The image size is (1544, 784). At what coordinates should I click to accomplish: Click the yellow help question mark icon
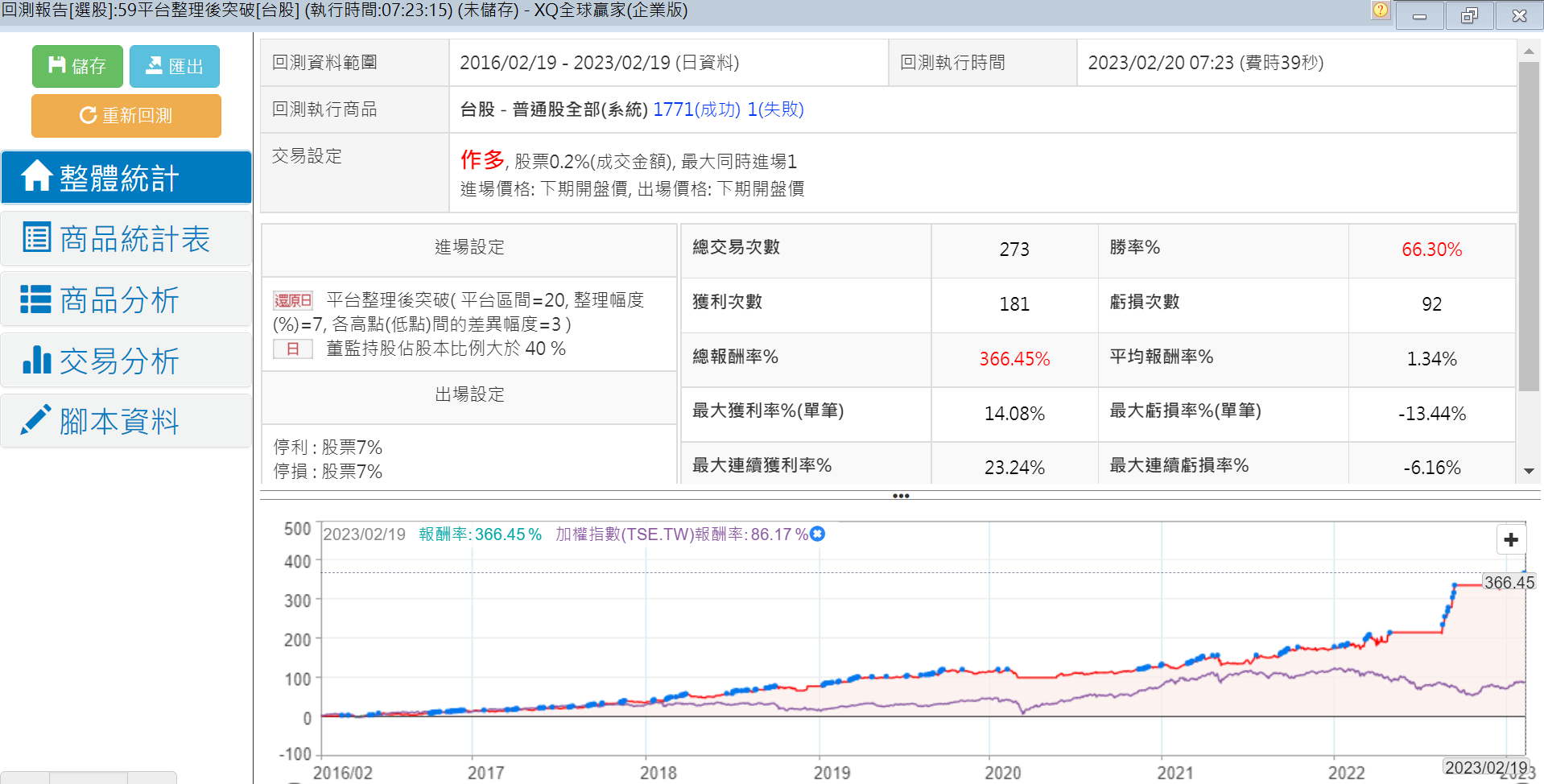point(1381,10)
